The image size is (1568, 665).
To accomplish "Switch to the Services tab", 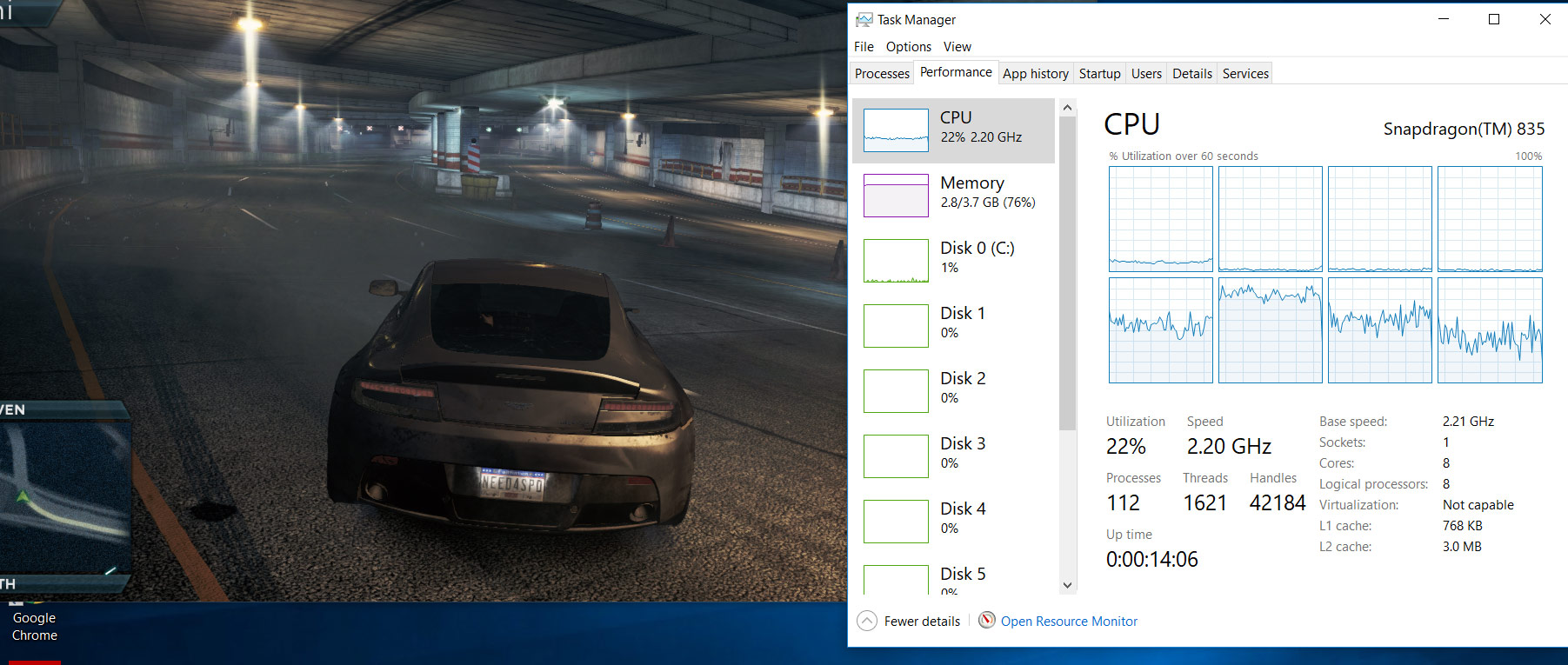I will (1245, 74).
